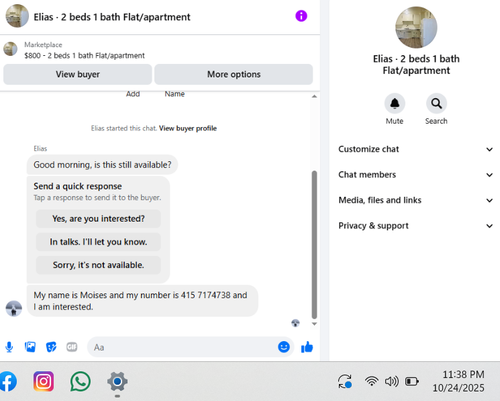Click large profile picture in side panel
The height and width of the screenshot is (401, 500).
pyautogui.click(x=416, y=27)
